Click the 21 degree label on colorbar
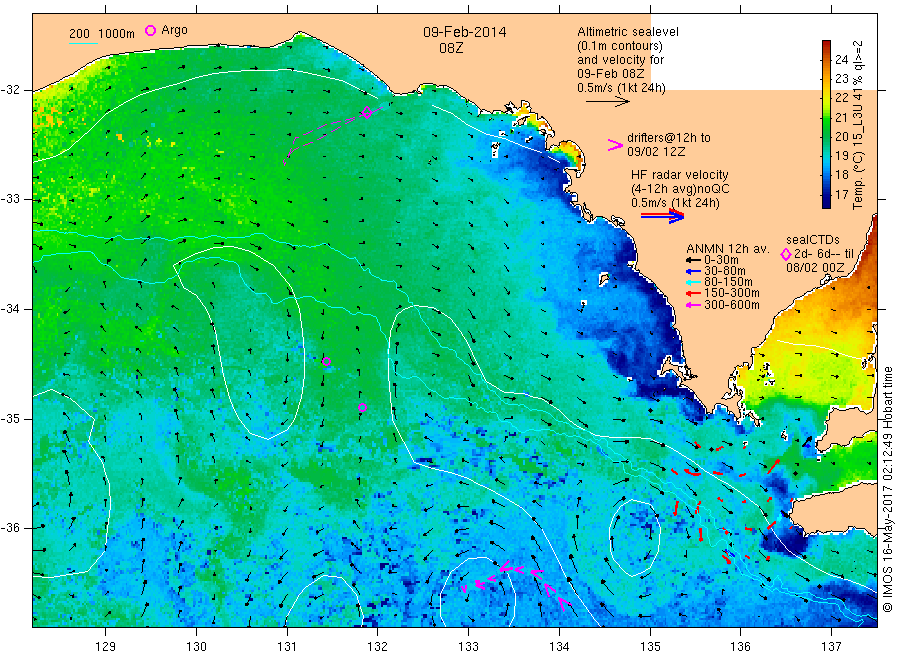900x660 pixels. (841, 117)
